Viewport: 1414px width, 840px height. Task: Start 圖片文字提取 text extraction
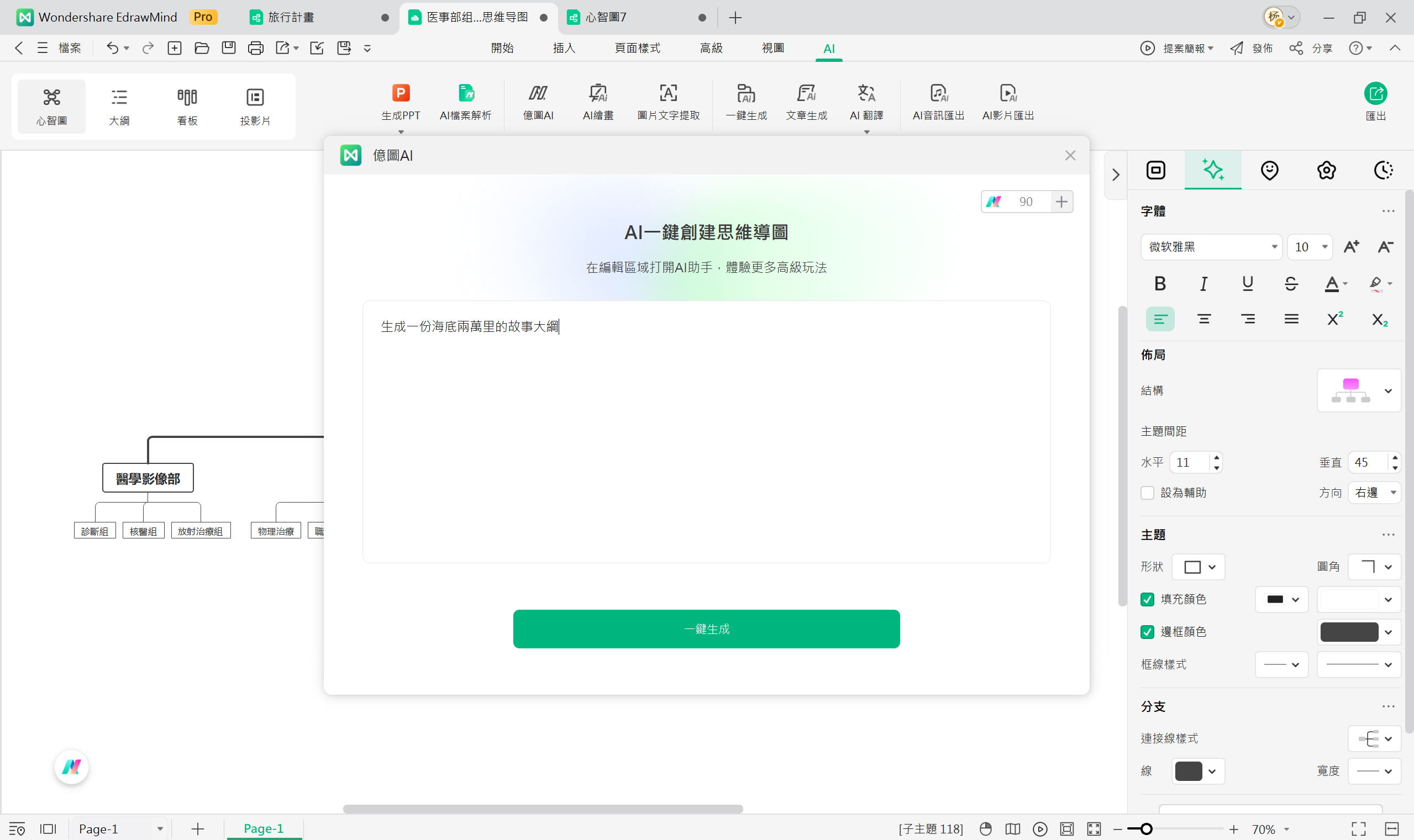pos(669,101)
